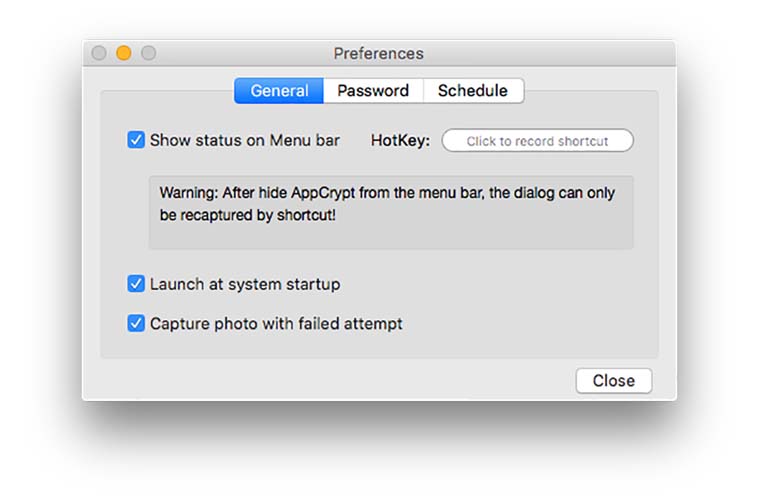Select the Schedule tab

(x=473, y=91)
